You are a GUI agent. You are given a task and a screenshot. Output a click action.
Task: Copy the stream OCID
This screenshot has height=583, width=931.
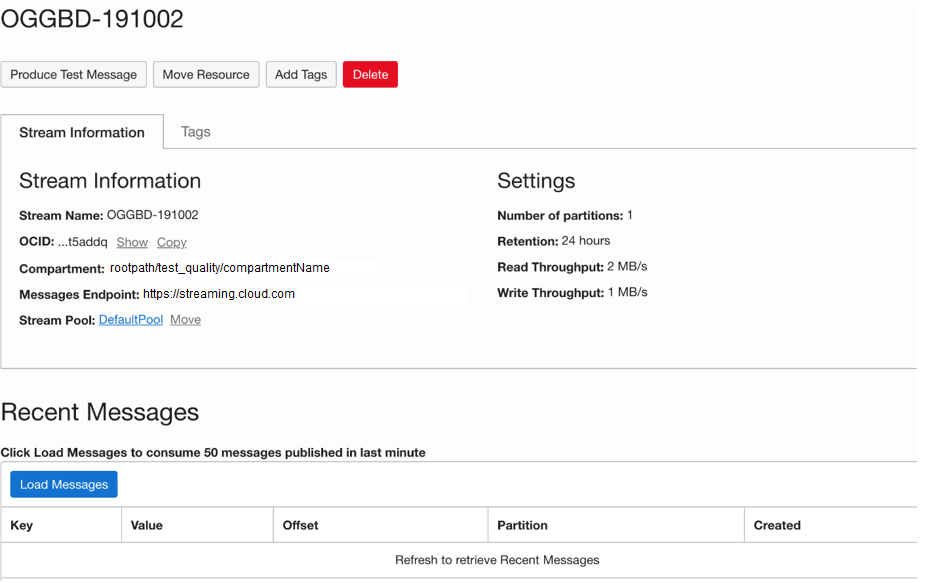click(172, 243)
